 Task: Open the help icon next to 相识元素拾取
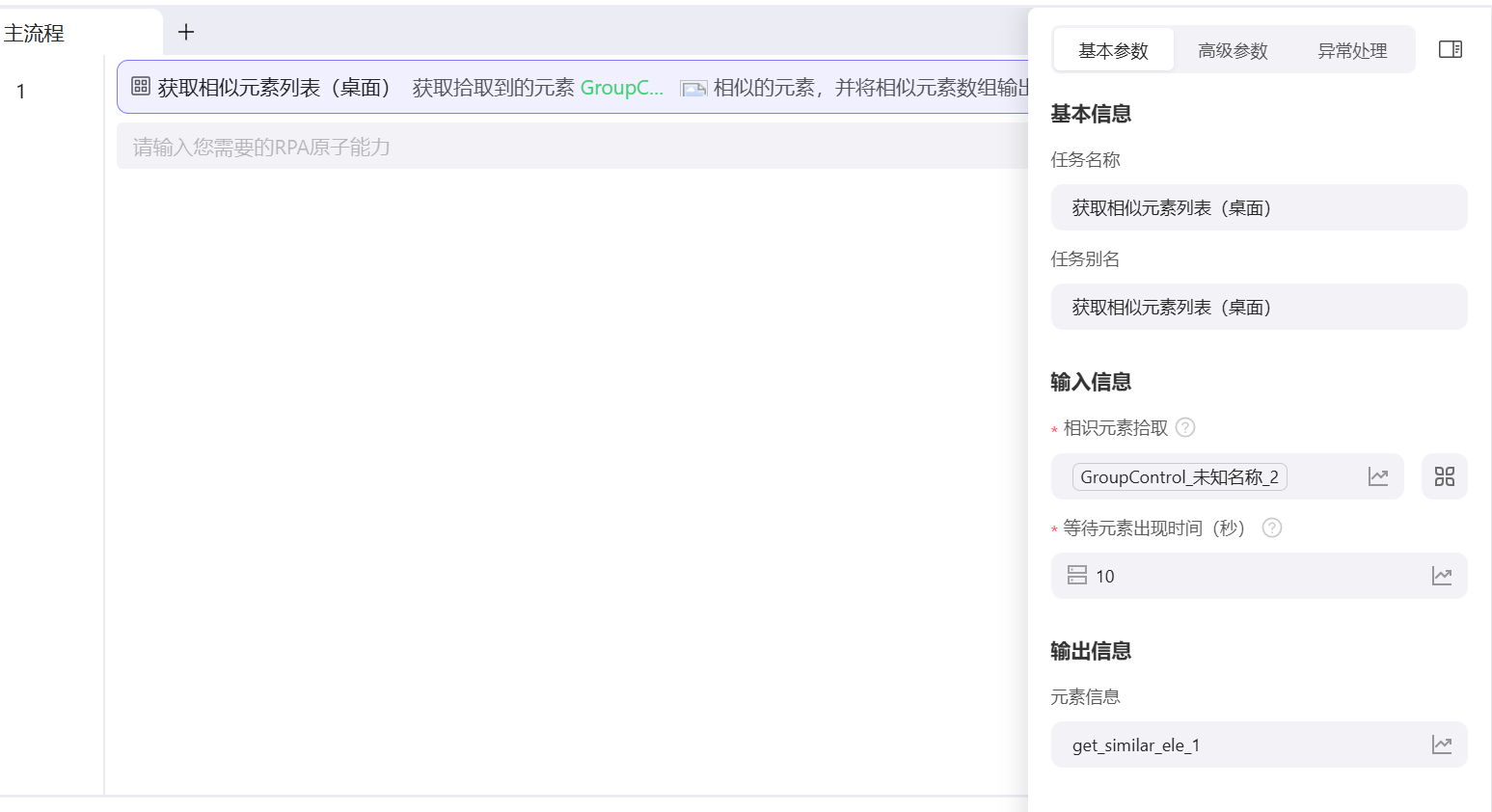[1185, 427]
